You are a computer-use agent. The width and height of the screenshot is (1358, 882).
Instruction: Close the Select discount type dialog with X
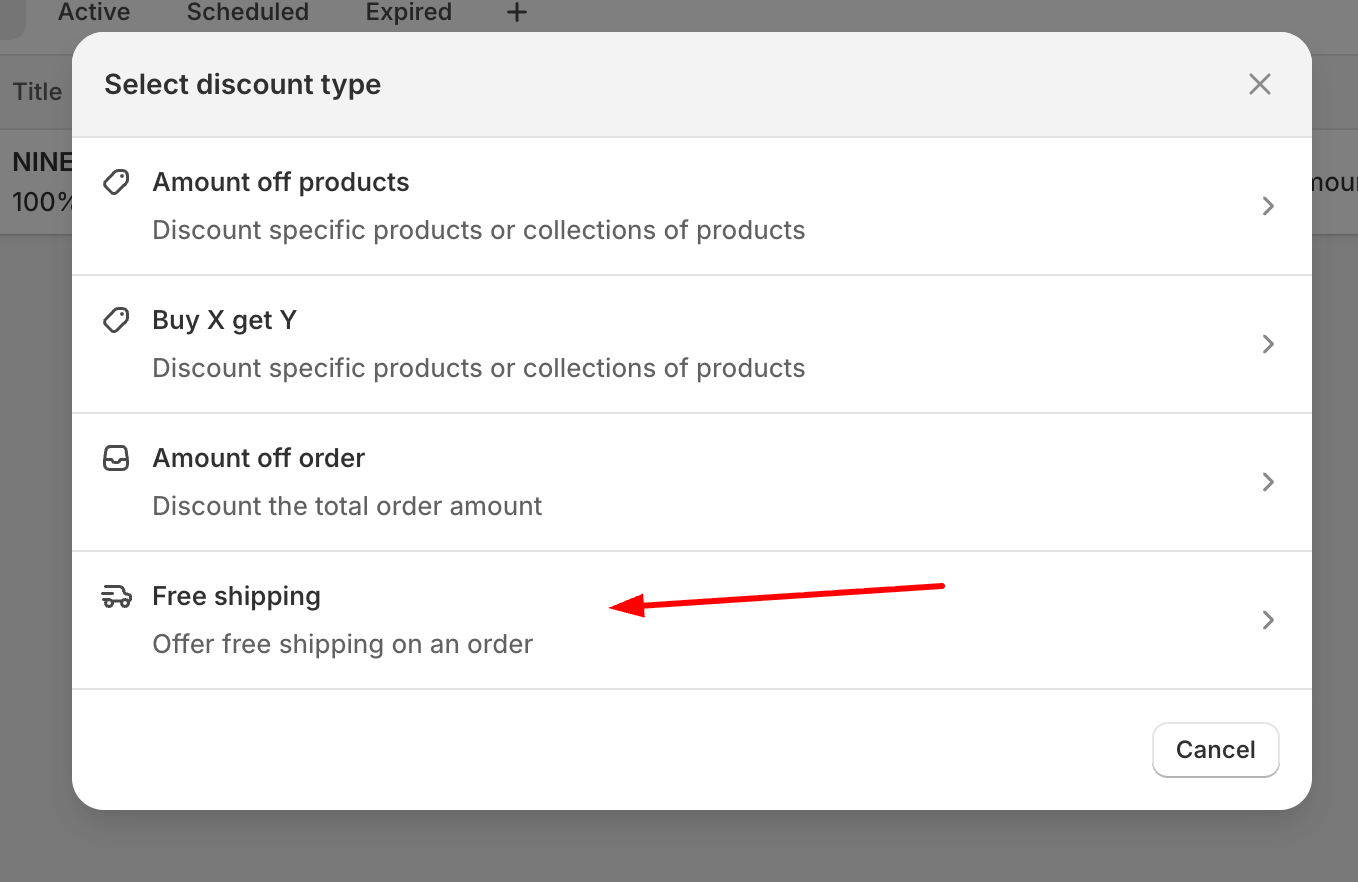click(1259, 84)
